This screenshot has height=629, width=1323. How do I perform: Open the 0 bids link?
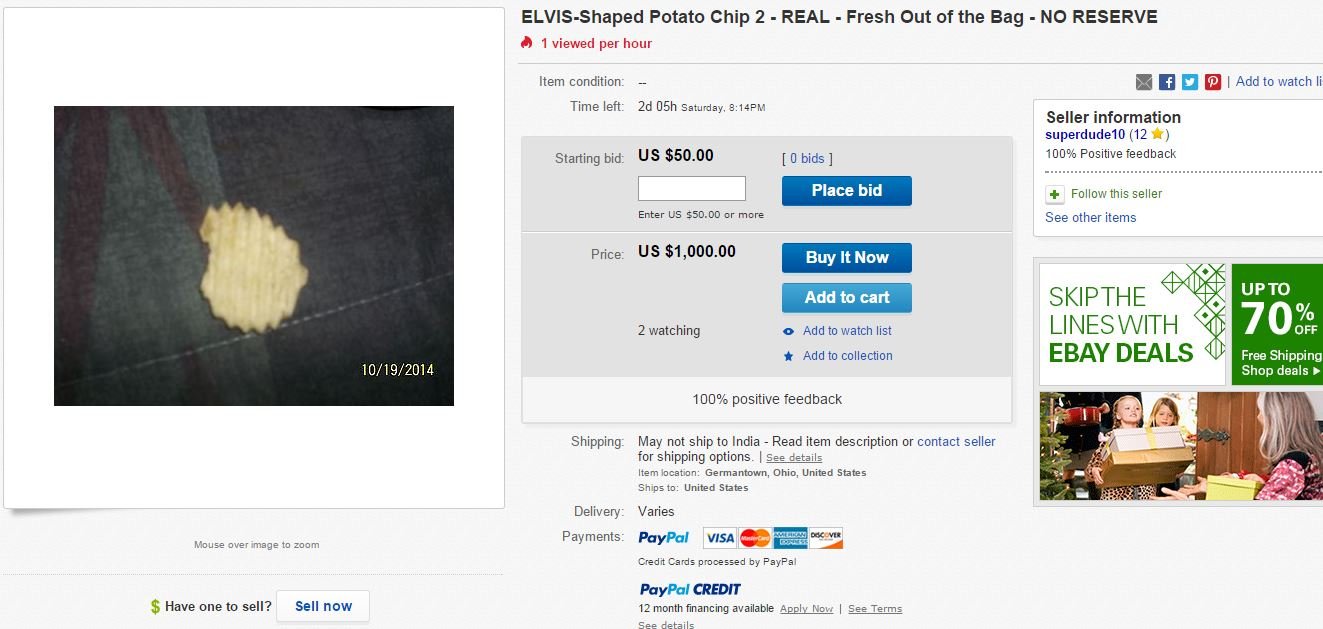(x=807, y=158)
